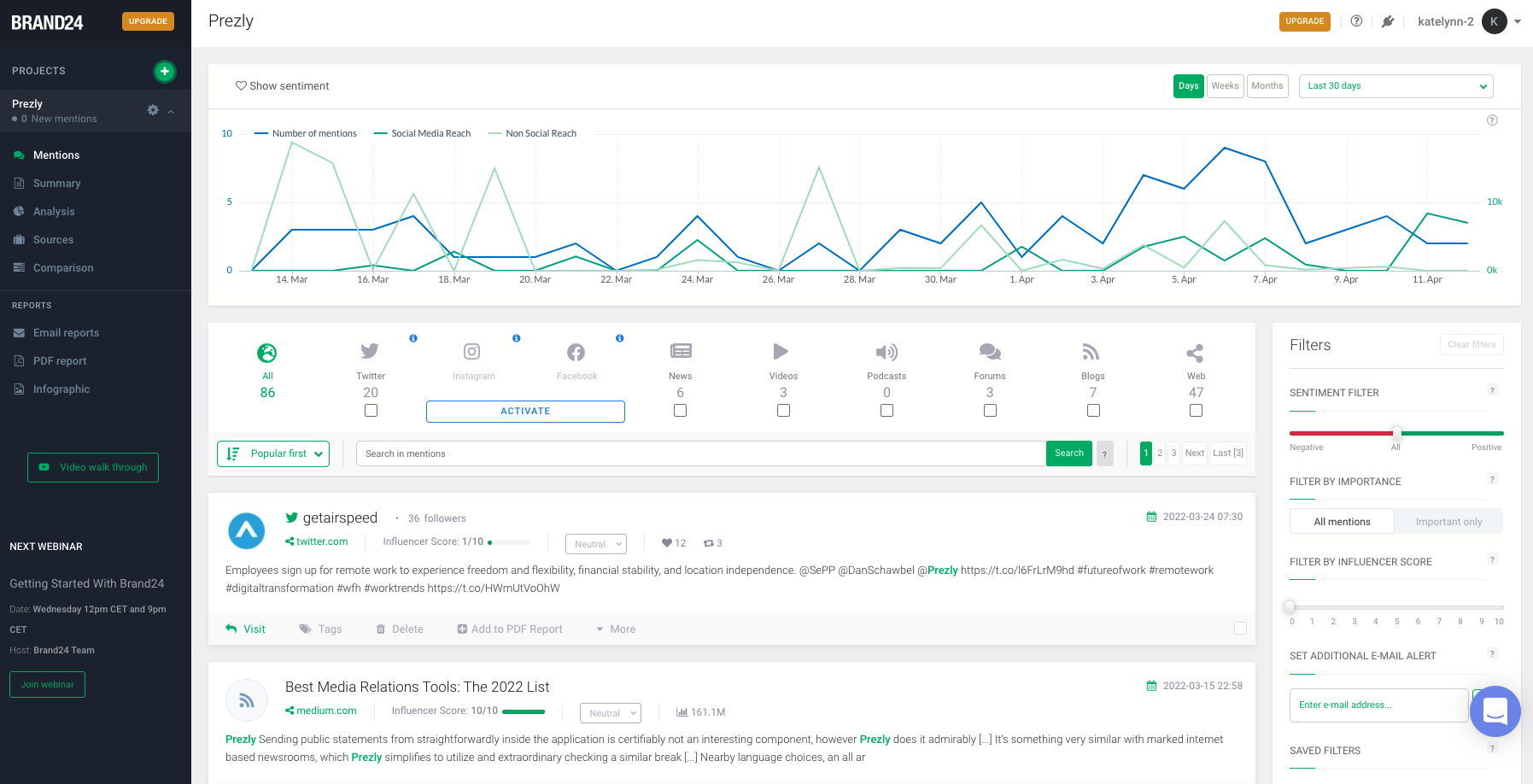1533x784 pixels.
Task: Select the Blogs source icon
Action: [1091, 351]
